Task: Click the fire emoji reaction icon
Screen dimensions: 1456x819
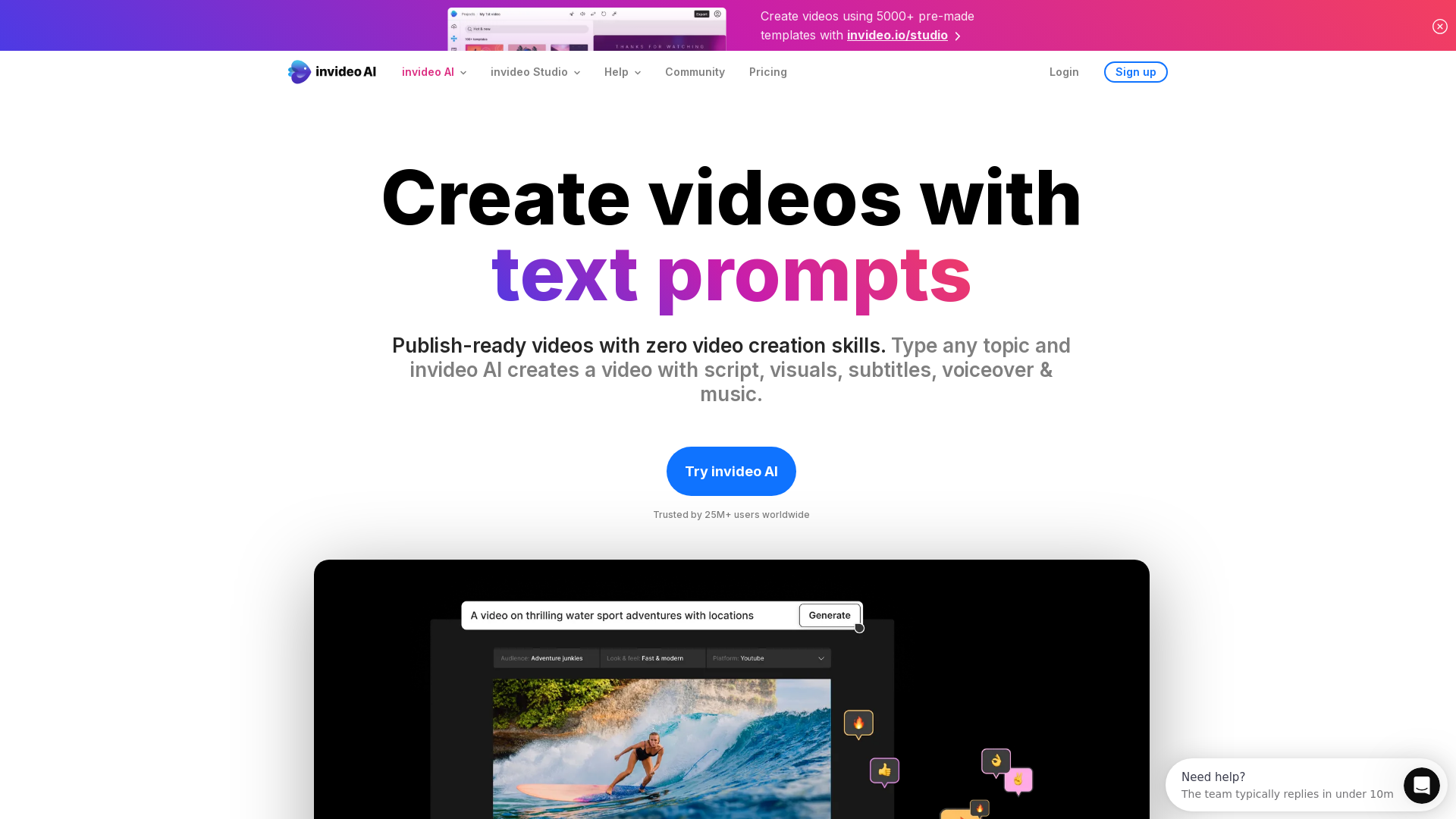Action: 859,722
